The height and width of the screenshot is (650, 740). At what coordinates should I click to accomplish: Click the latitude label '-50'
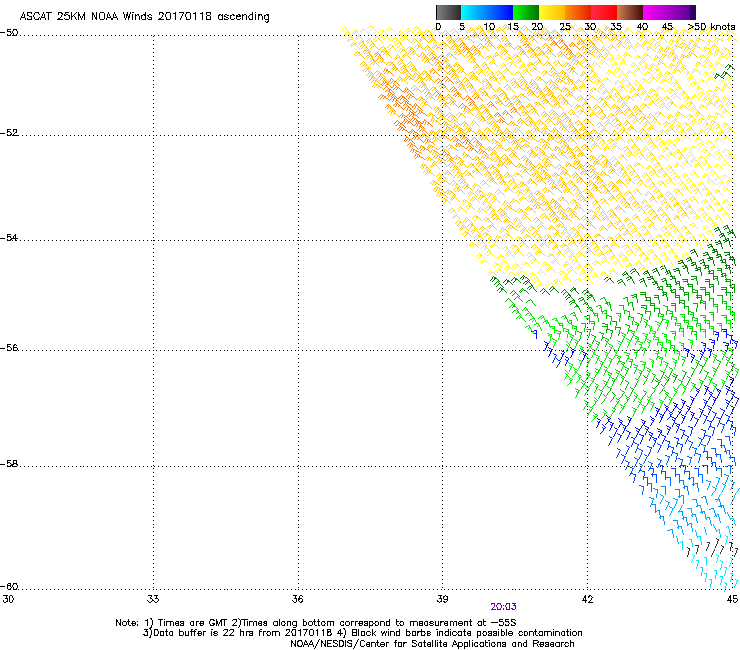(9, 33)
